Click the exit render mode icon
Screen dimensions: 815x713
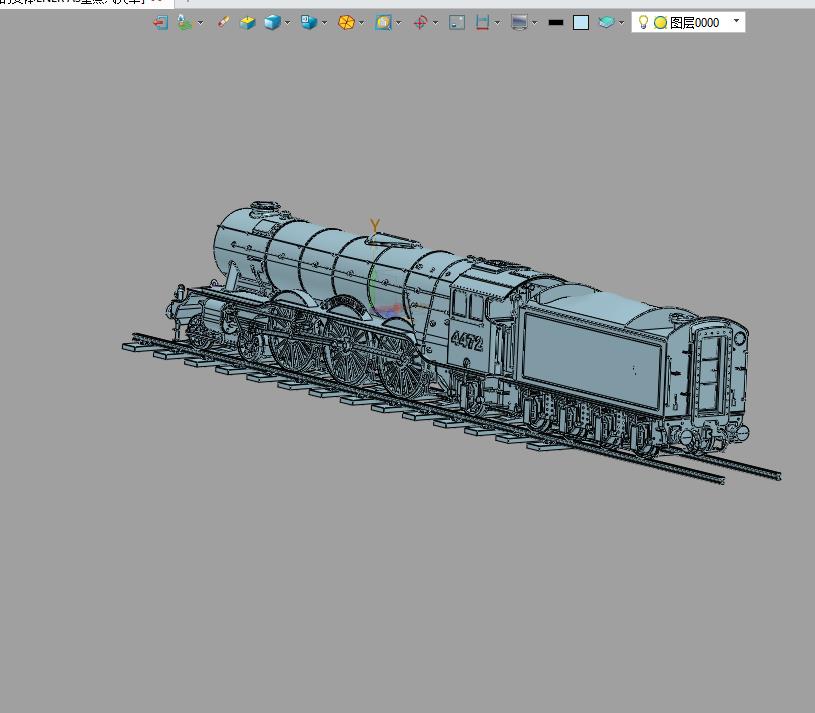tap(160, 21)
